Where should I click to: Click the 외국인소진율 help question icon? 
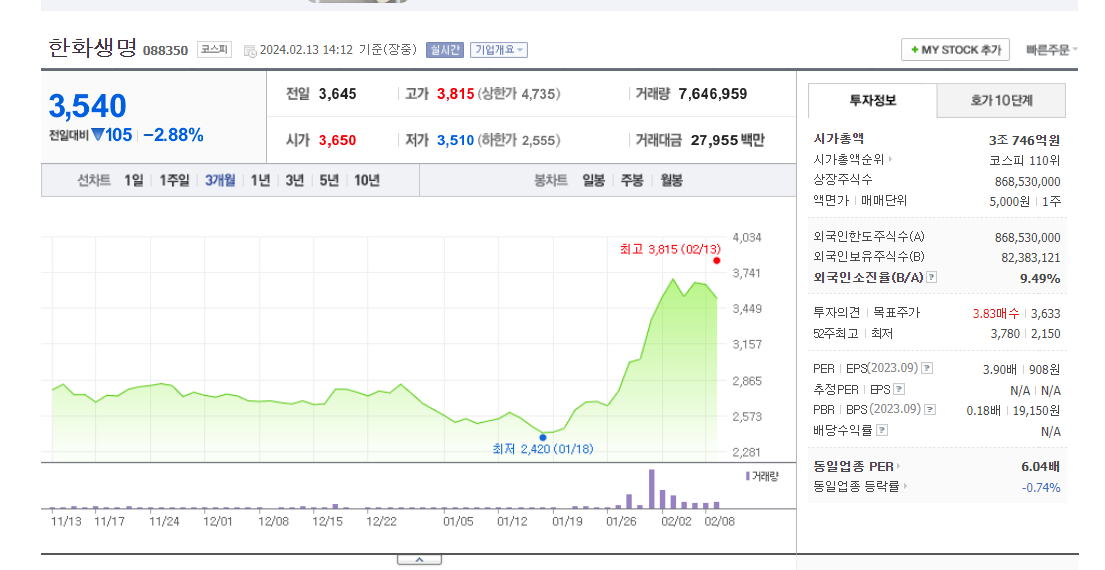pos(932,278)
